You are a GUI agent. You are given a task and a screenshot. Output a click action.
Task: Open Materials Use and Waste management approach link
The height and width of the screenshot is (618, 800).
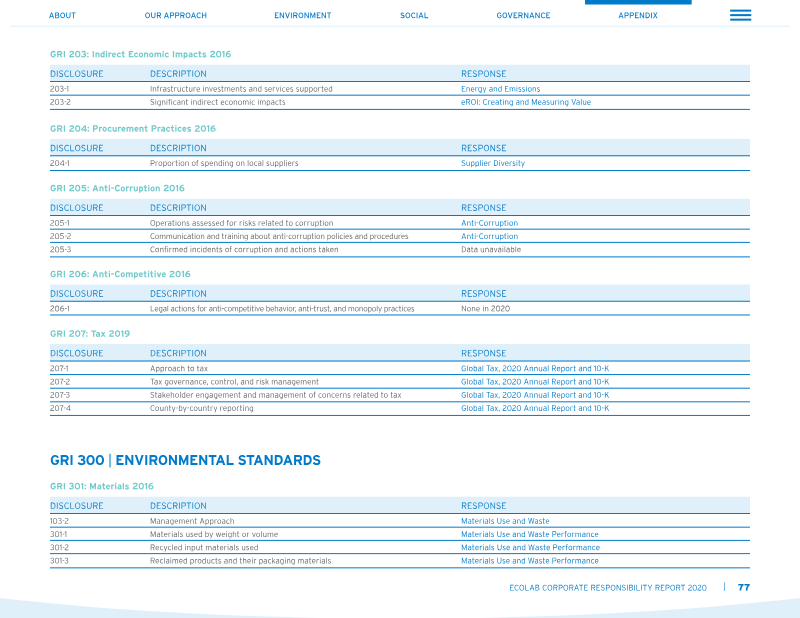[x=505, y=521]
